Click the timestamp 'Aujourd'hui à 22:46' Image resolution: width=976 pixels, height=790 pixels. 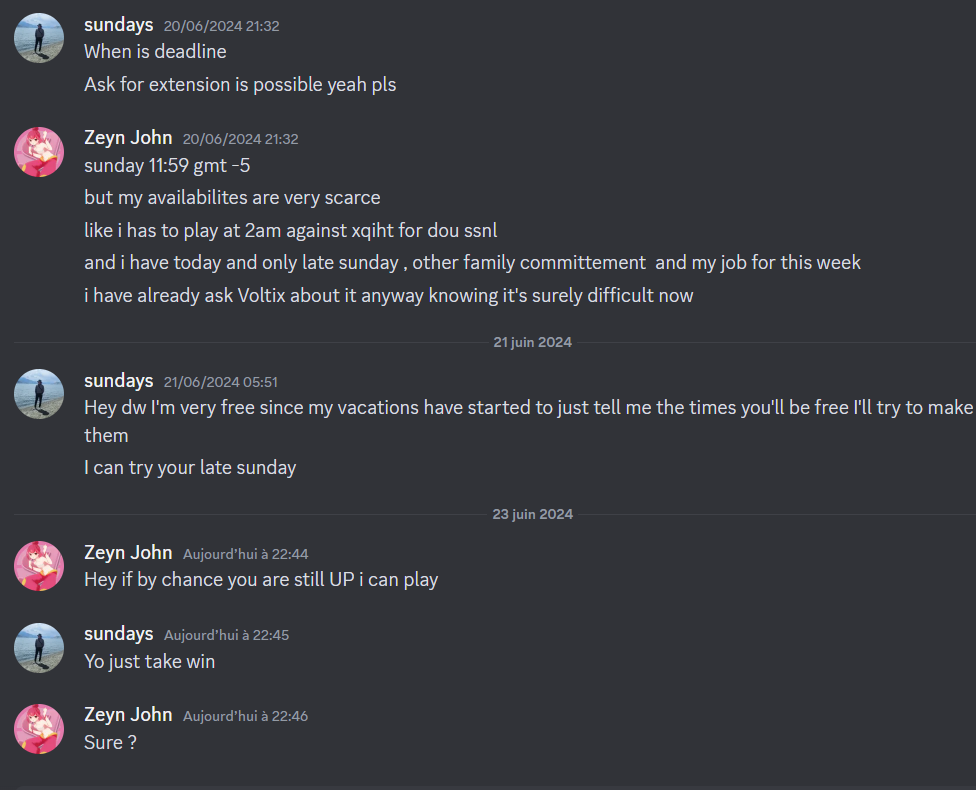click(245, 716)
